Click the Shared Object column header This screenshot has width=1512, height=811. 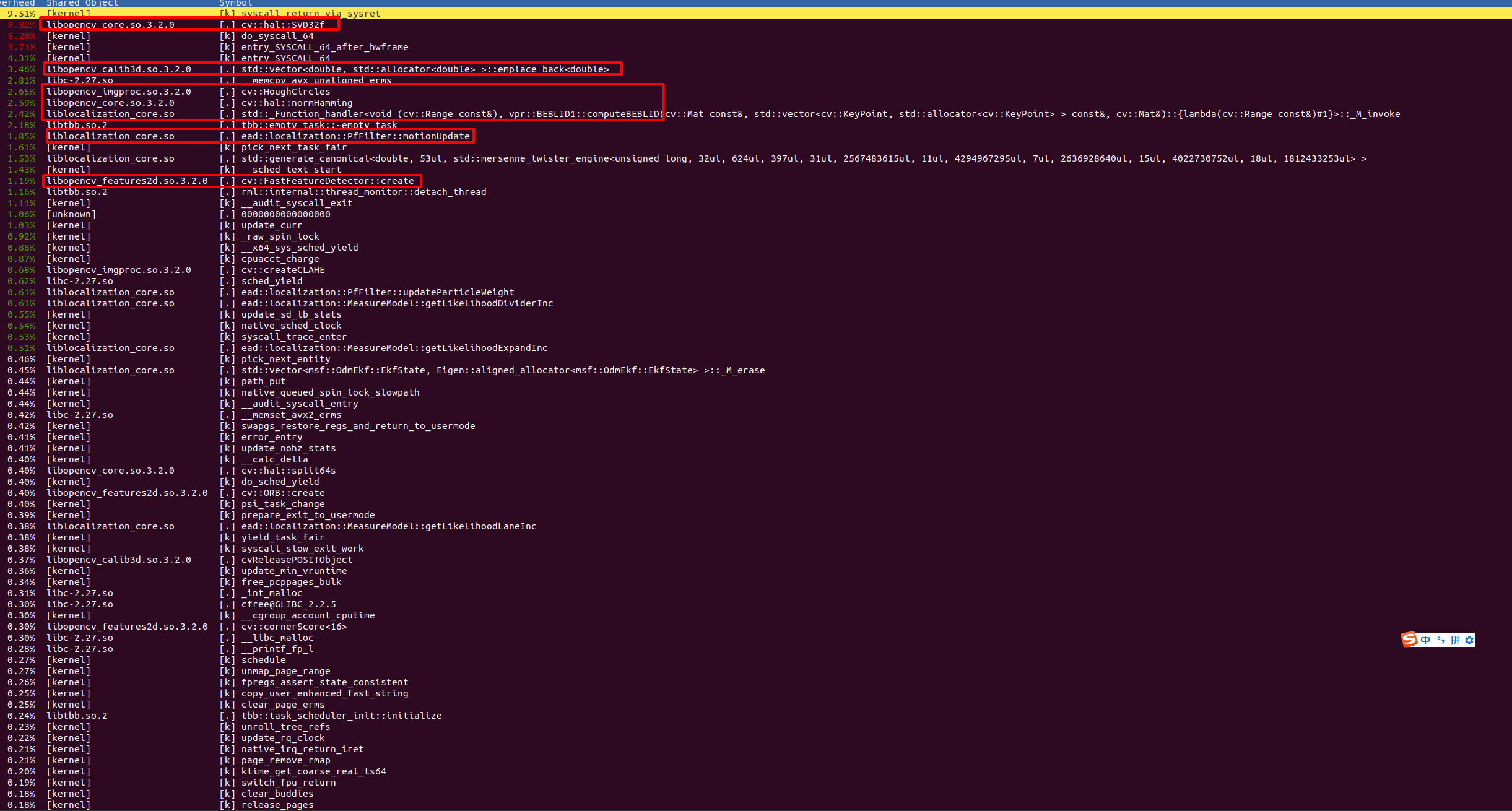tap(82, 3)
